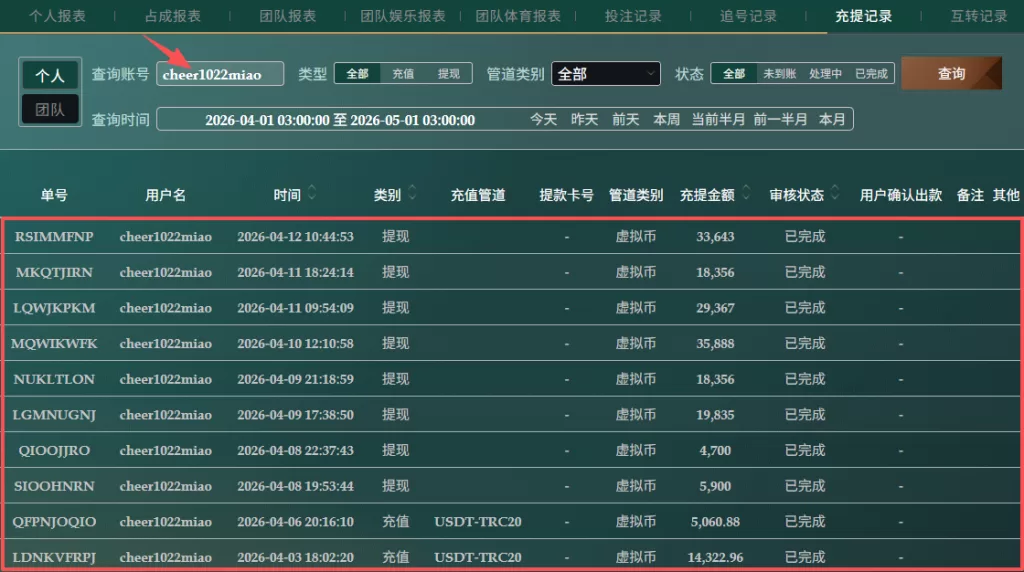Sort the table by 时间 column arrows
1024x572 pixels.
click(x=312, y=194)
